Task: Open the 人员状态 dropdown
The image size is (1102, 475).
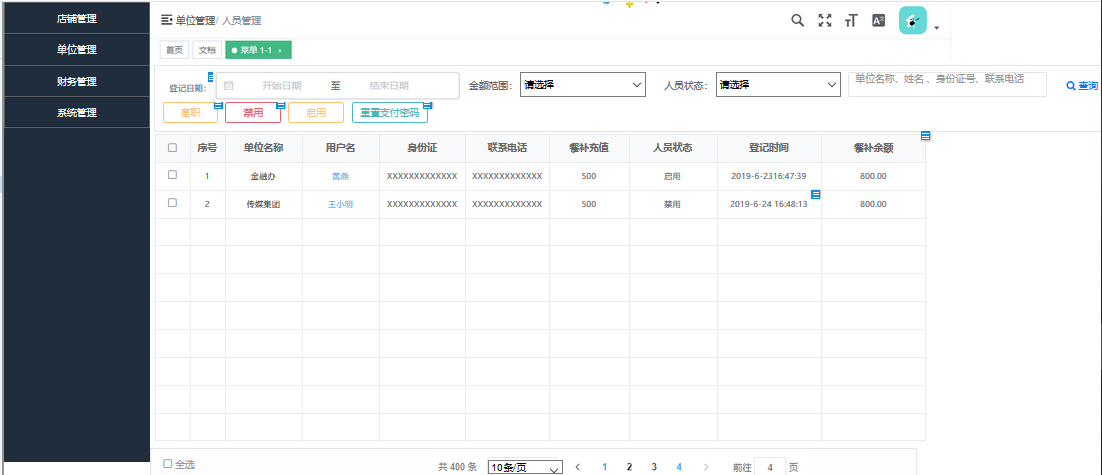Action: 778,84
